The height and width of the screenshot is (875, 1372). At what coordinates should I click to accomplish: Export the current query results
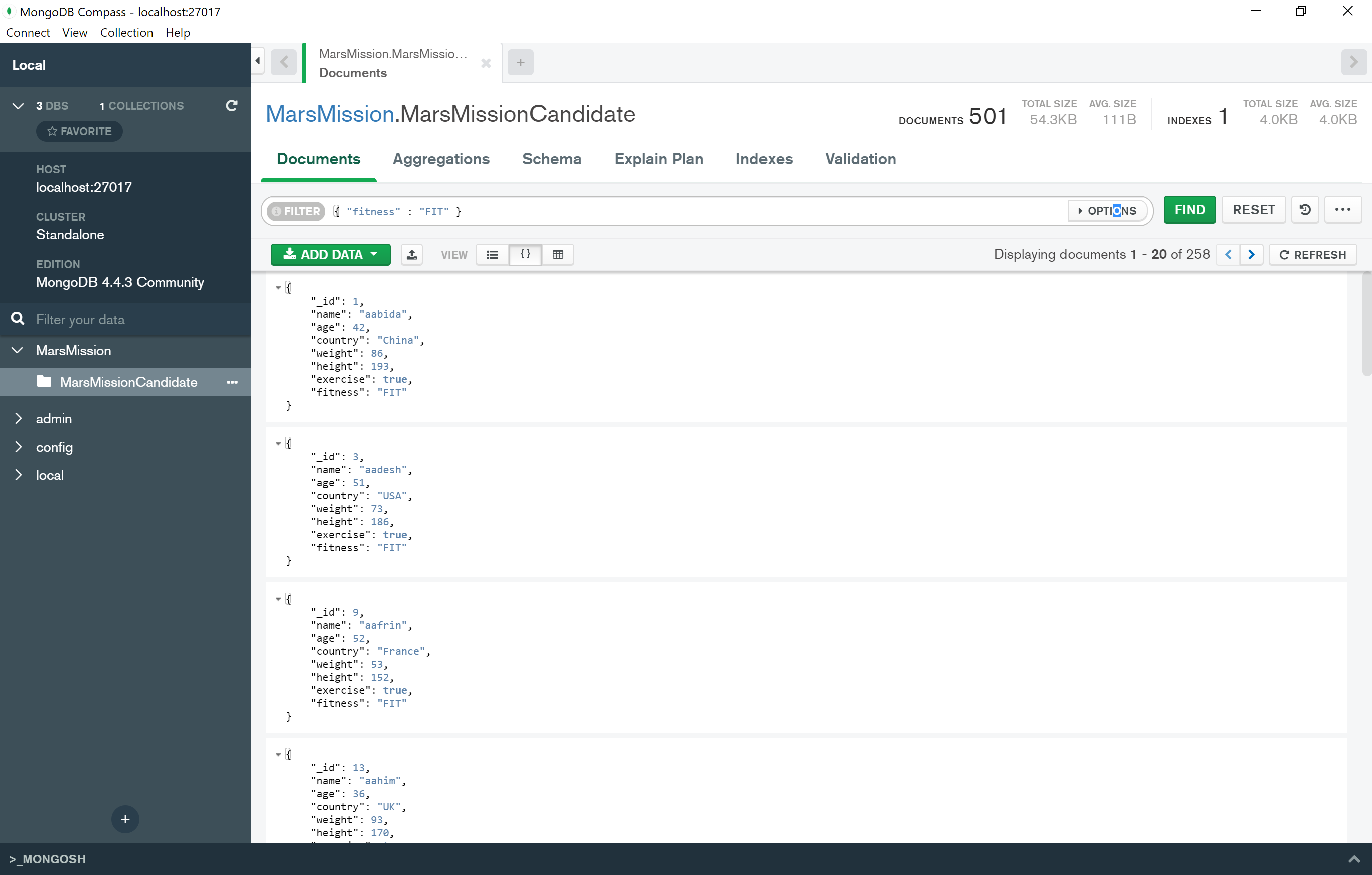click(x=411, y=255)
